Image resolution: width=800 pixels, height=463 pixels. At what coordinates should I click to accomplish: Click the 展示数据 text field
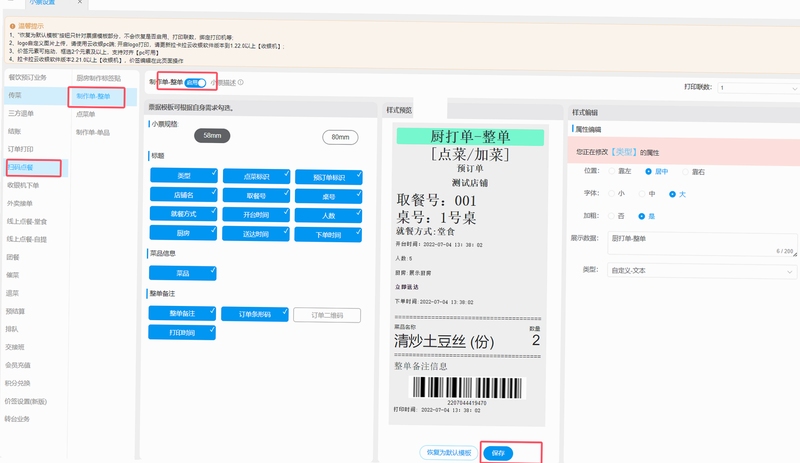[x=702, y=243]
